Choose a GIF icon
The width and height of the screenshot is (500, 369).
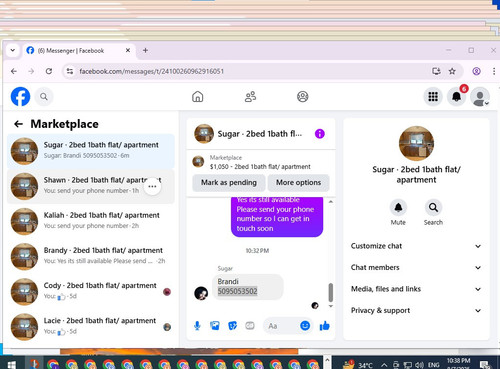(x=250, y=326)
